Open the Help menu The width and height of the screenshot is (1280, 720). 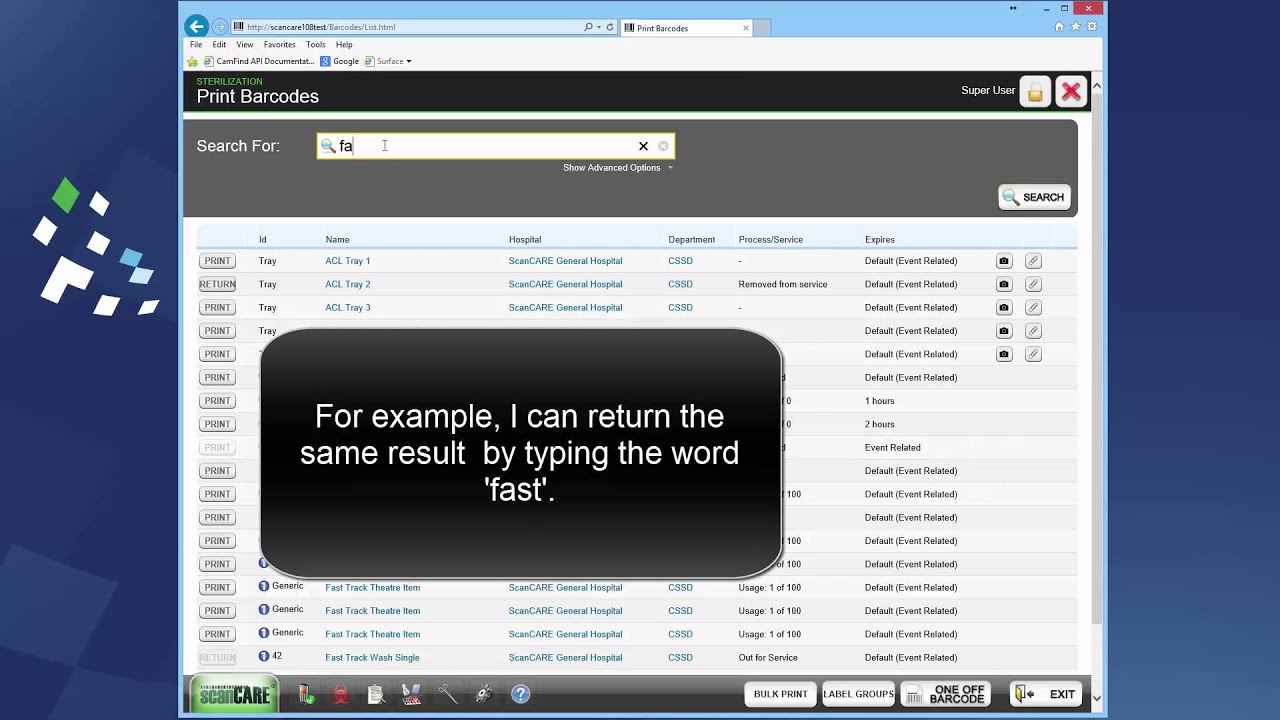pyautogui.click(x=344, y=45)
